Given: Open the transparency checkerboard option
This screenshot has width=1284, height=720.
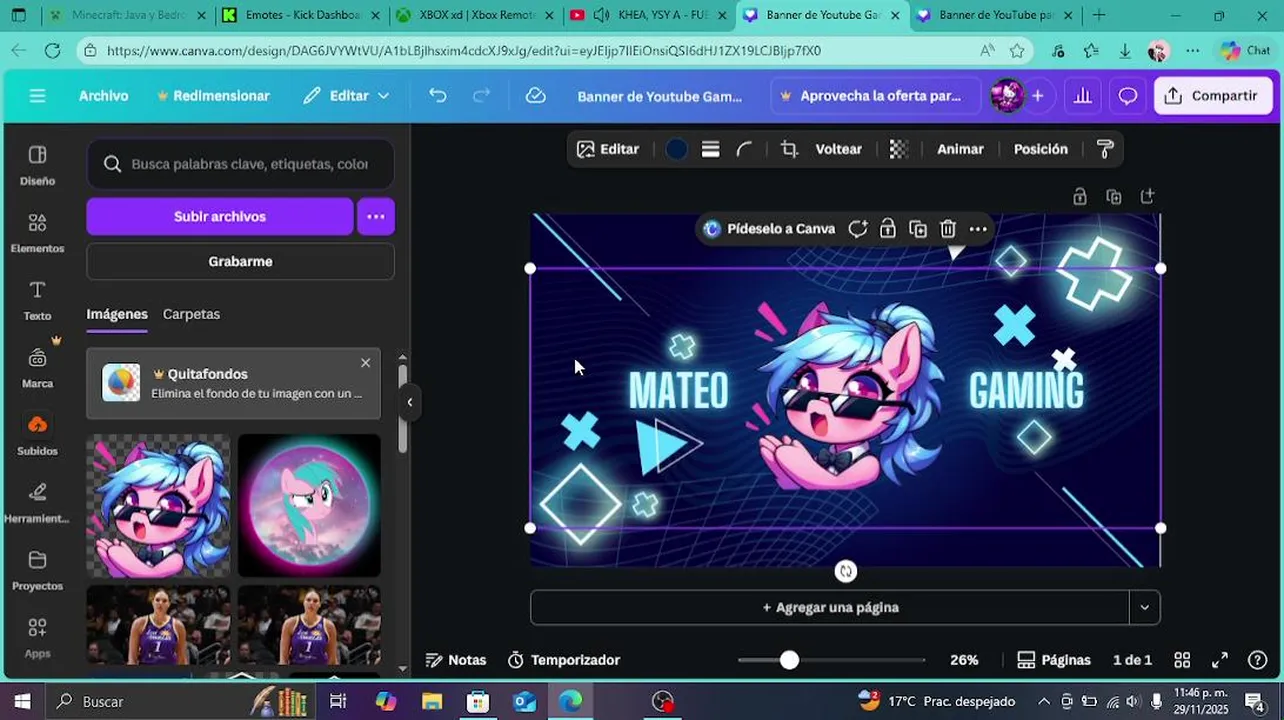Looking at the screenshot, I should pos(898,149).
